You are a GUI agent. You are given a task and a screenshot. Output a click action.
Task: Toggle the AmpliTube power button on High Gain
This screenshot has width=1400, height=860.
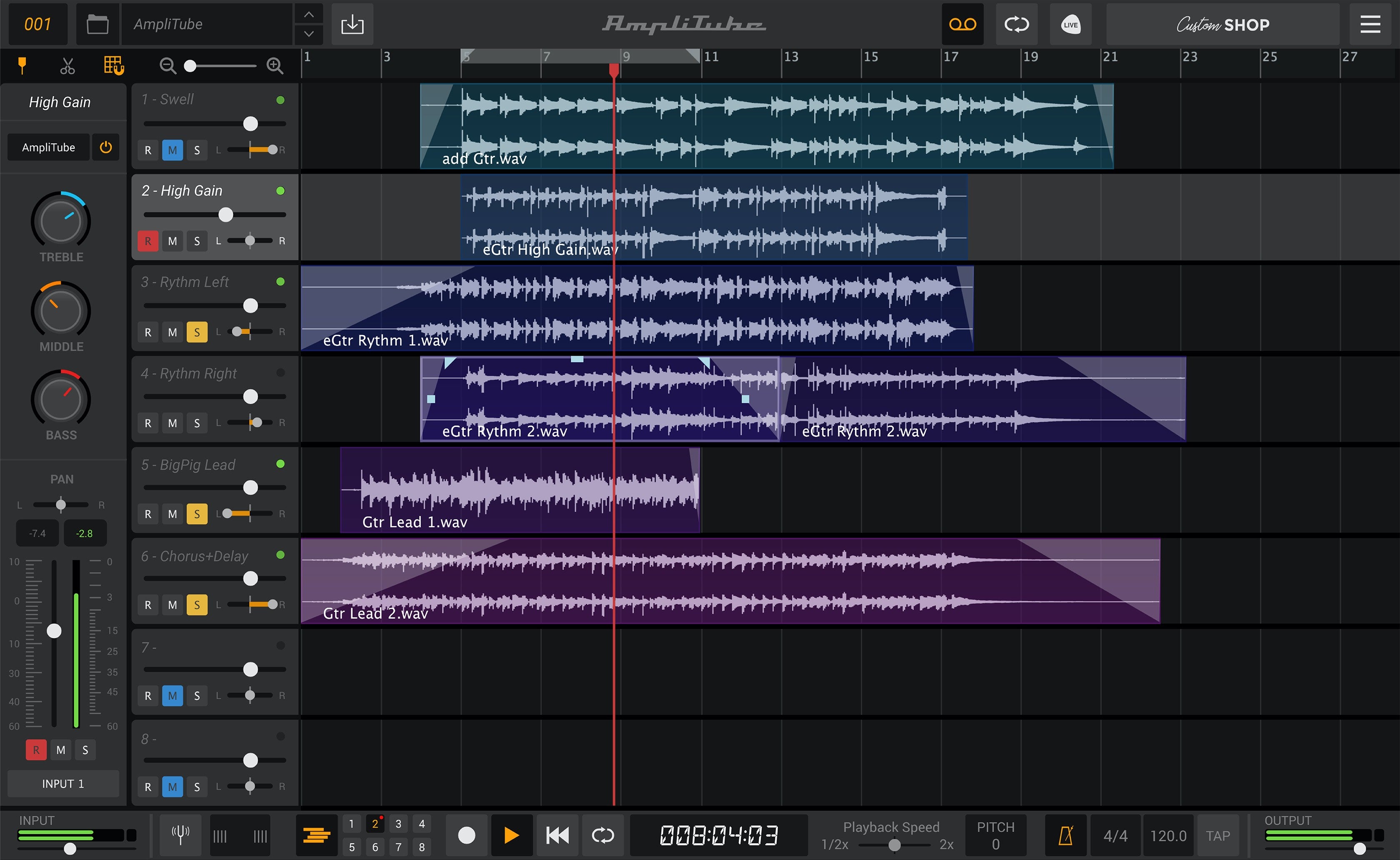106,147
